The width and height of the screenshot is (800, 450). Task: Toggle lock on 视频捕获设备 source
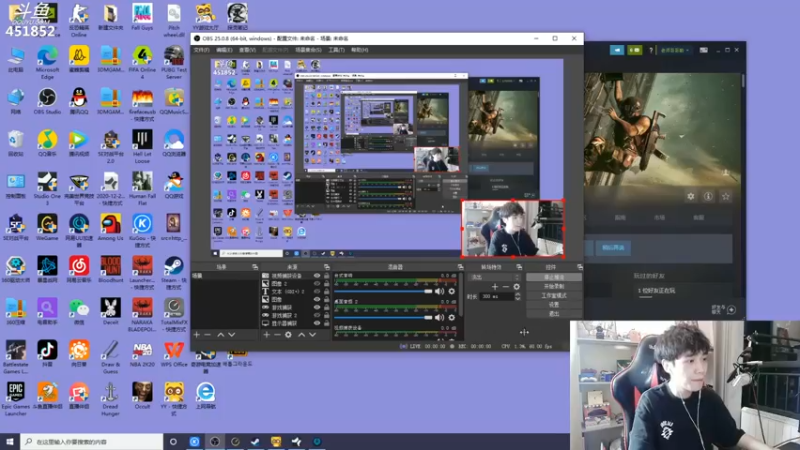(x=327, y=276)
